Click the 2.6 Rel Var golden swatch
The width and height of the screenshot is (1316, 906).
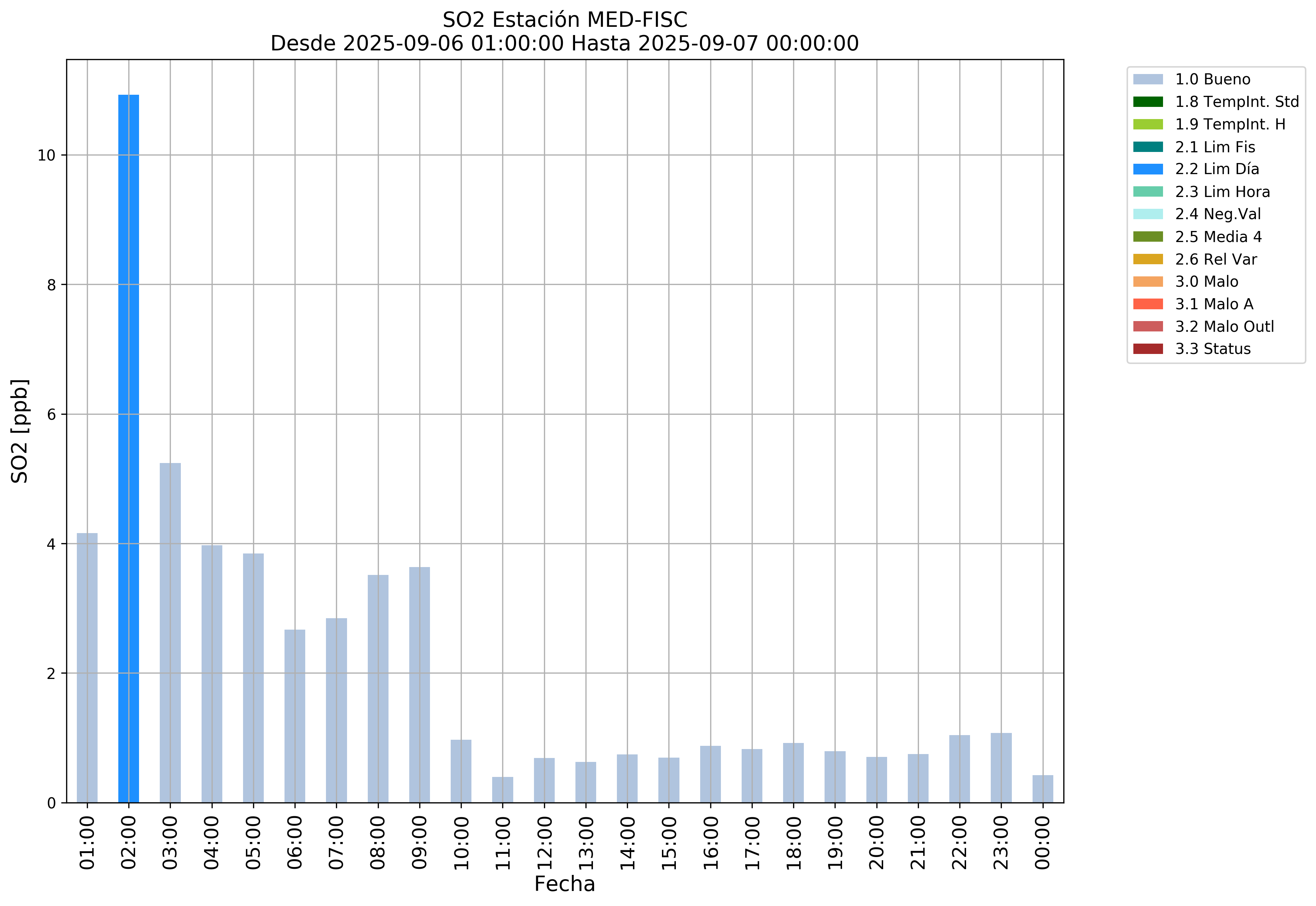1147,260
